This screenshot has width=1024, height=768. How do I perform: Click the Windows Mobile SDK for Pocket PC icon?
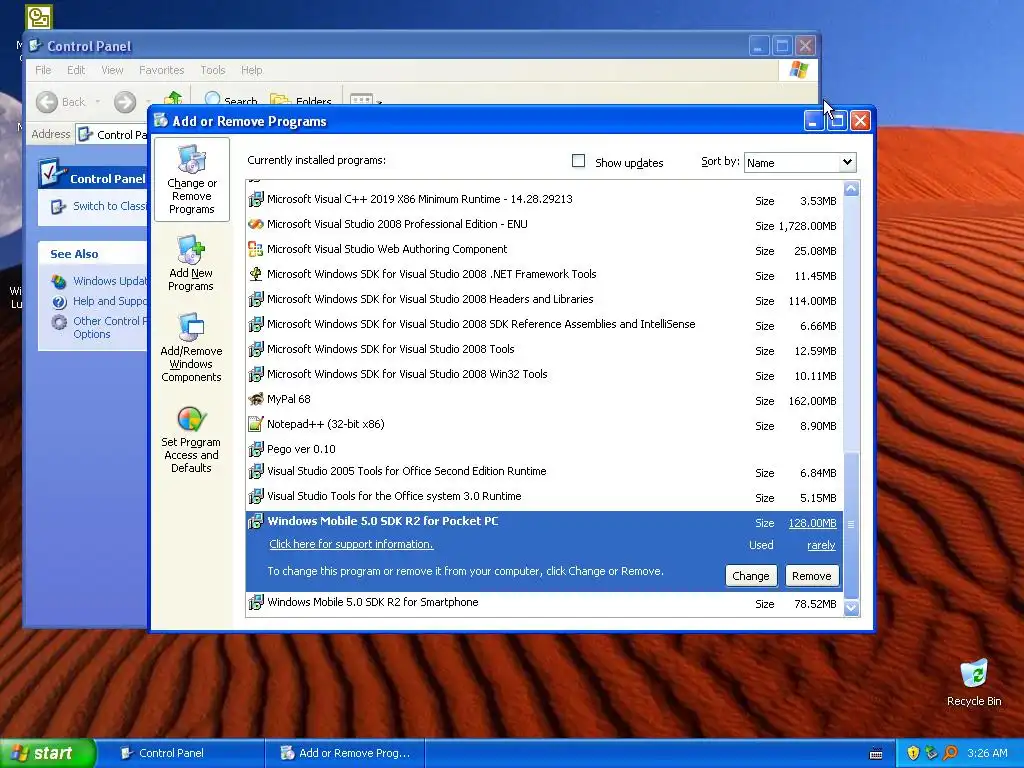(256, 521)
